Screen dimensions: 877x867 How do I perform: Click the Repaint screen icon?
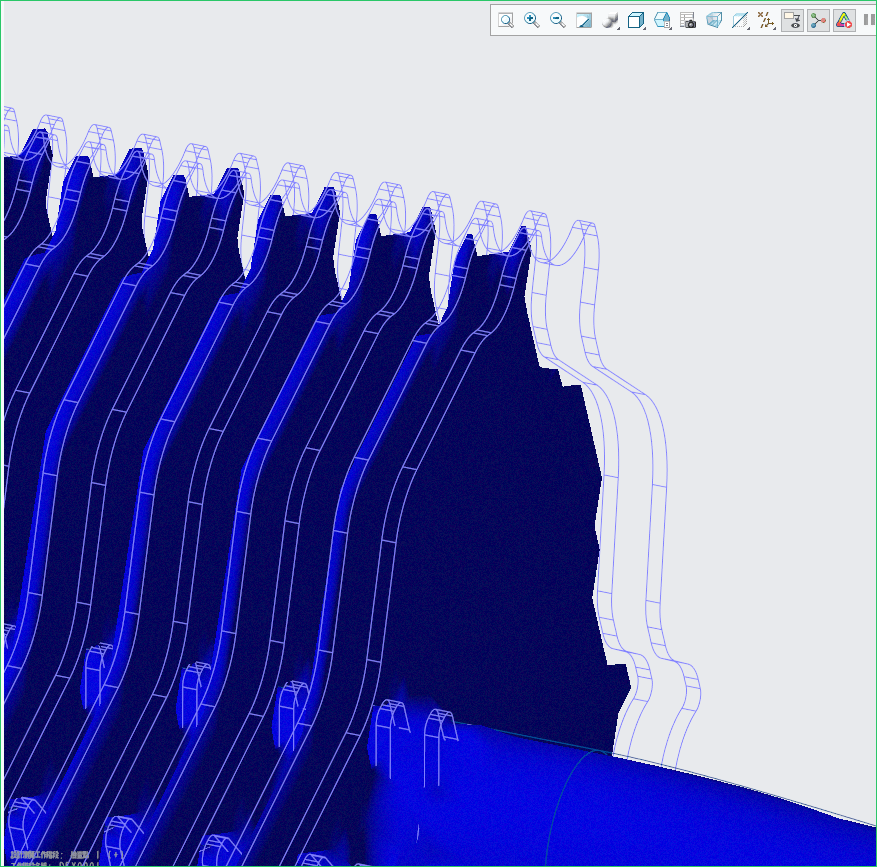click(x=584, y=20)
